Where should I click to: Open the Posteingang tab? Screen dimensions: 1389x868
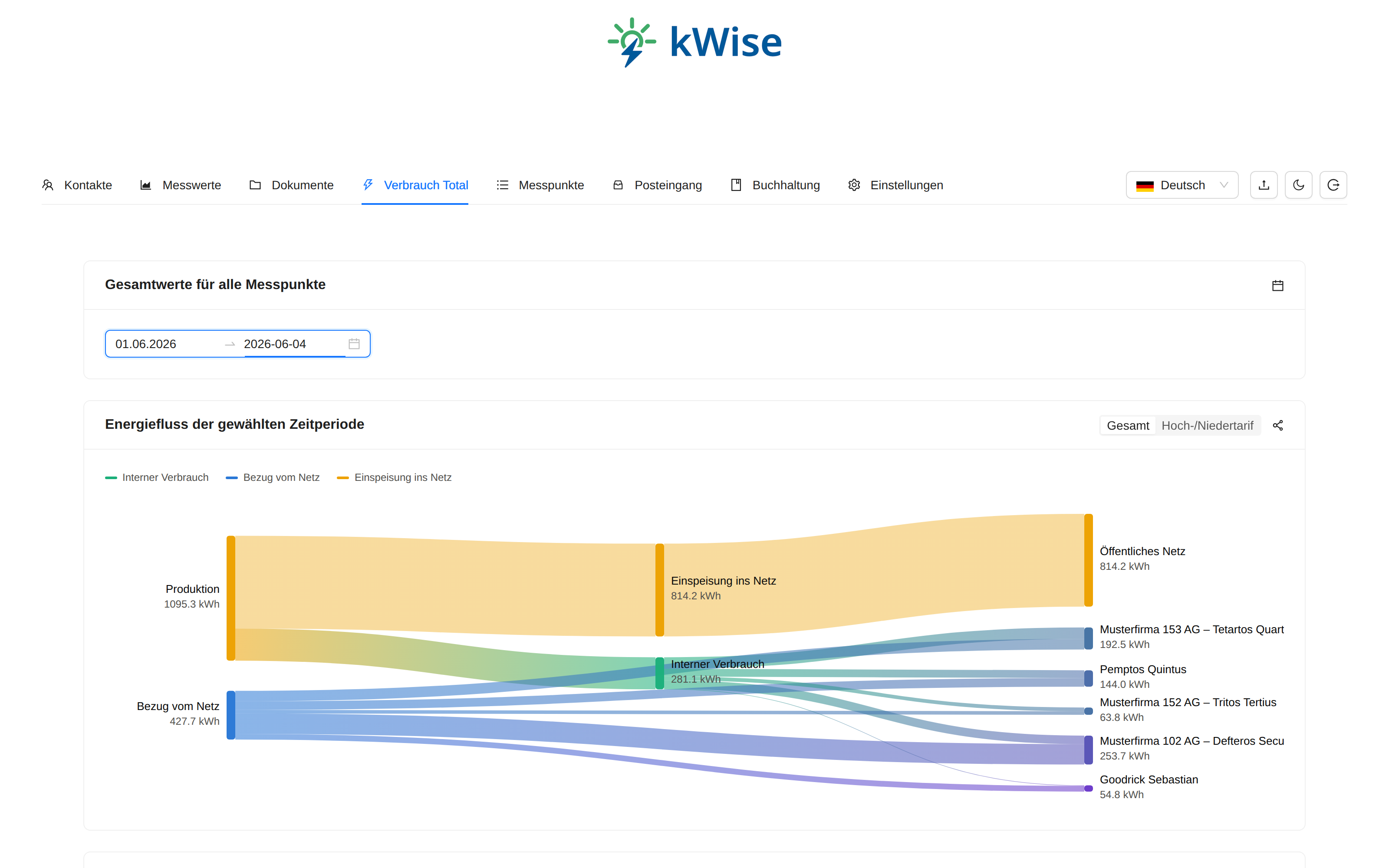click(657, 185)
